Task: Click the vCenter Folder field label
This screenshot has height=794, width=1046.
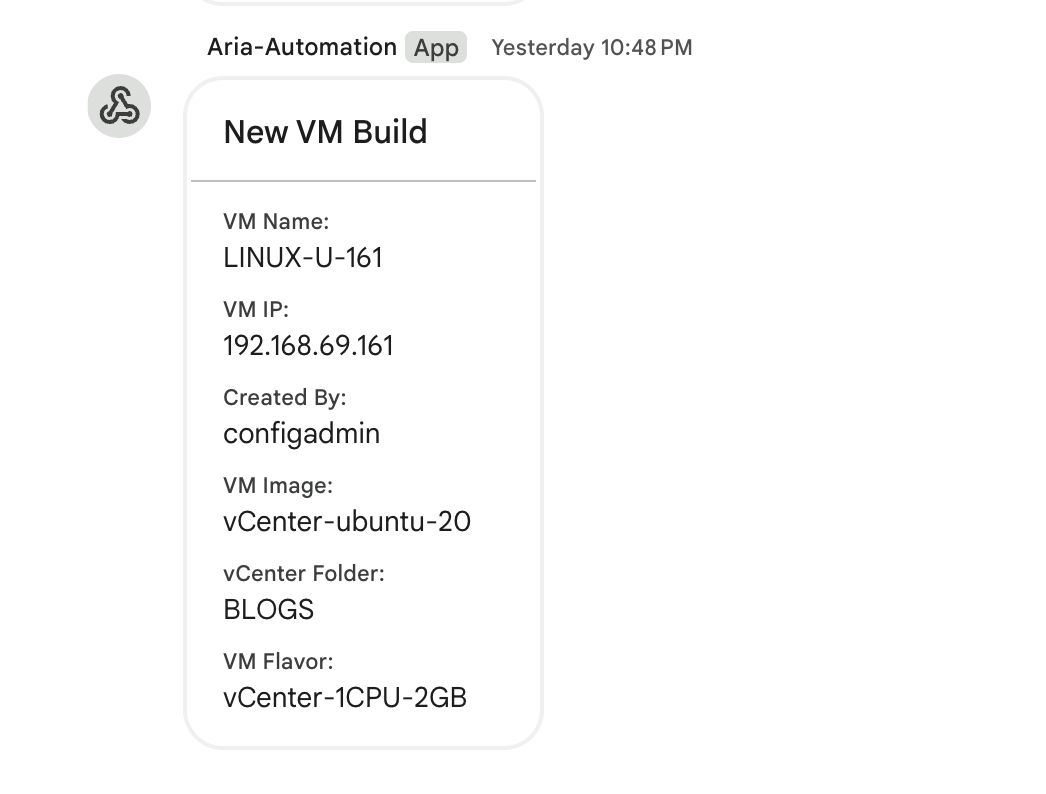Action: pos(304,574)
